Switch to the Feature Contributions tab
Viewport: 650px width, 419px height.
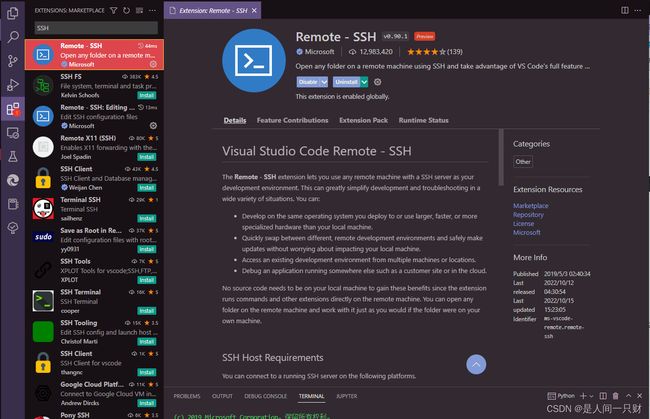pyautogui.click(x=292, y=120)
